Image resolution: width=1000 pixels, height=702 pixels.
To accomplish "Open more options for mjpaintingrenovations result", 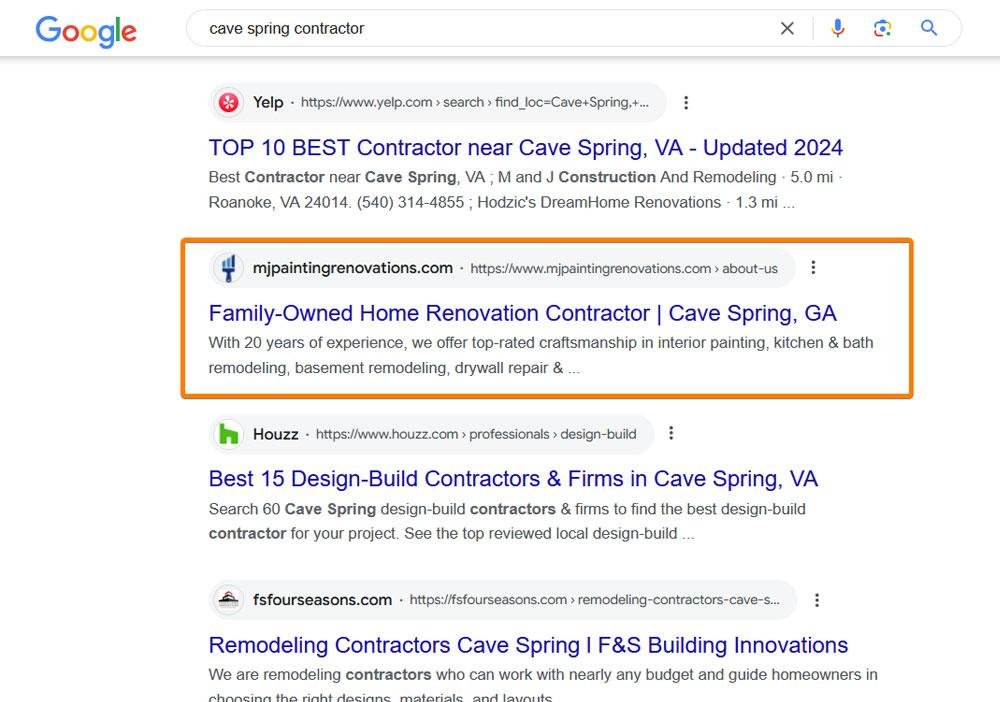I will pyautogui.click(x=813, y=268).
